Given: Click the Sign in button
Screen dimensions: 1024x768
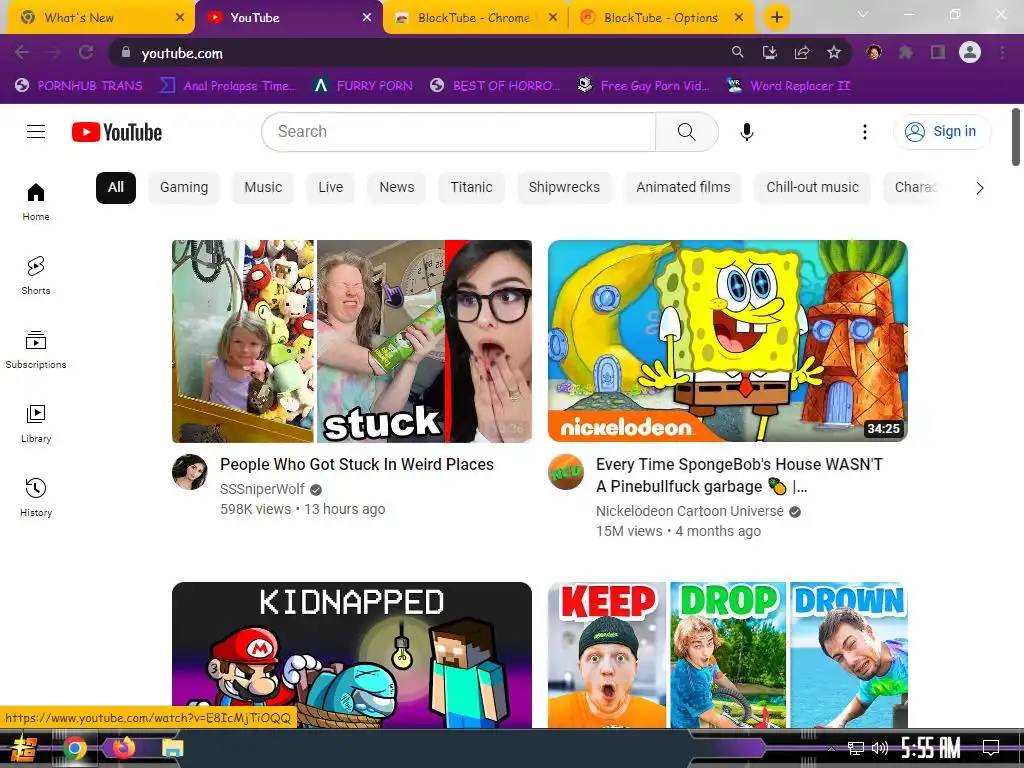Looking at the screenshot, I should tap(942, 132).
